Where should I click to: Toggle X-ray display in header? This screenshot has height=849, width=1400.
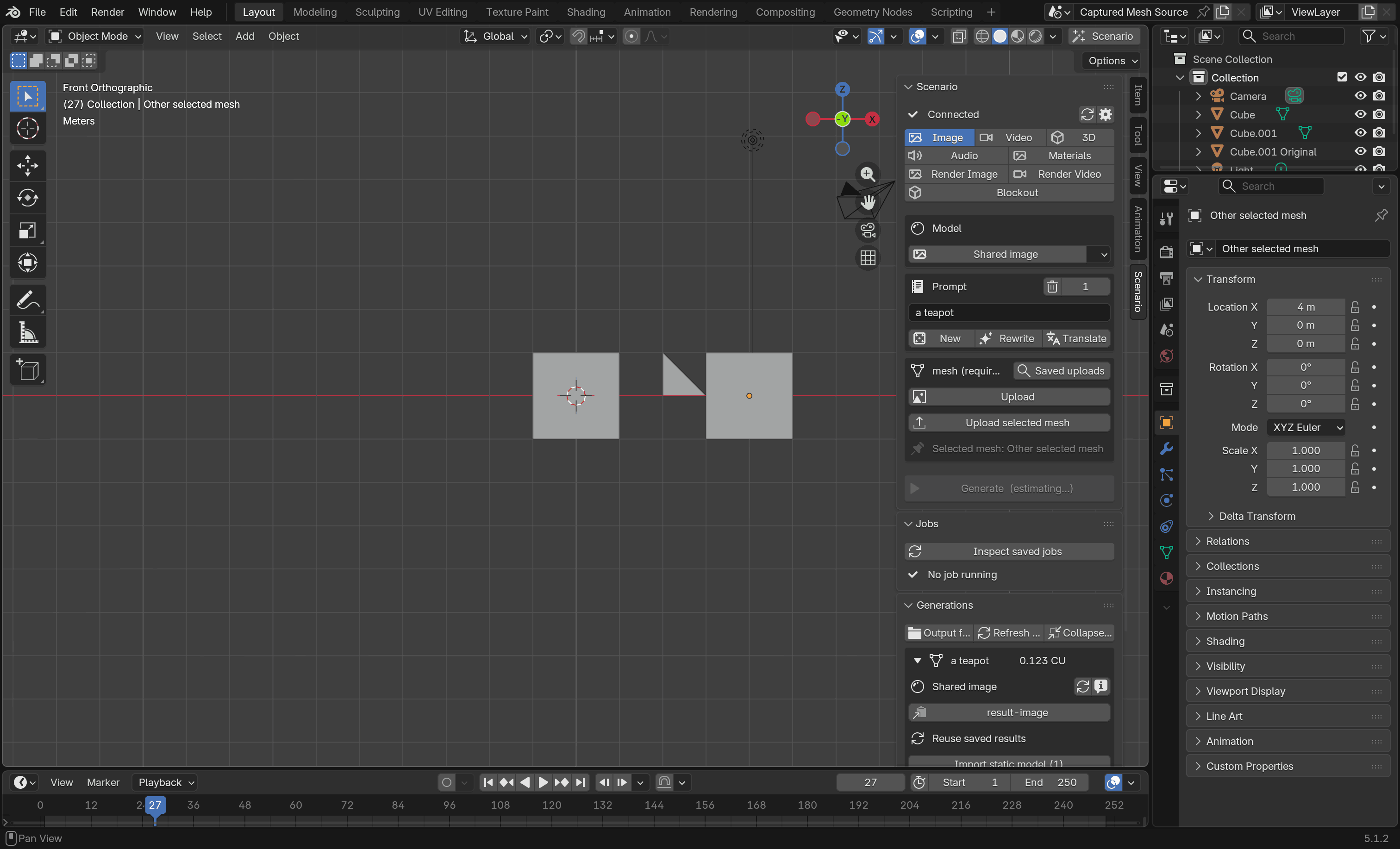(x=958, y=37)
